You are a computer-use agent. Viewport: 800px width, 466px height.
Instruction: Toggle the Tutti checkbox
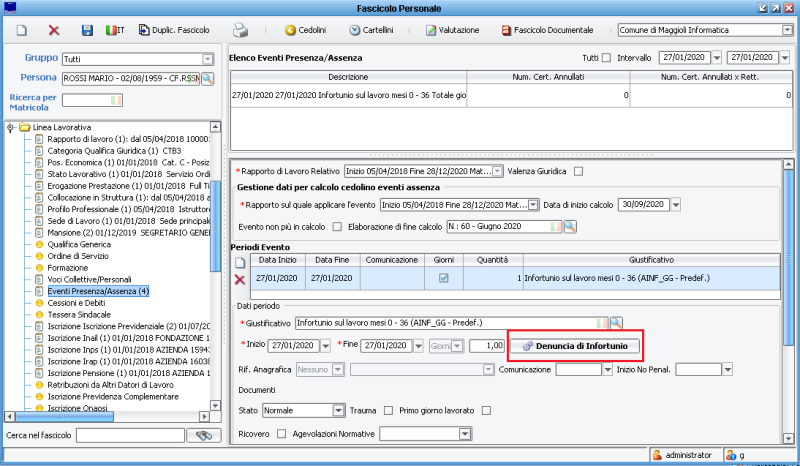click(606, 59)
